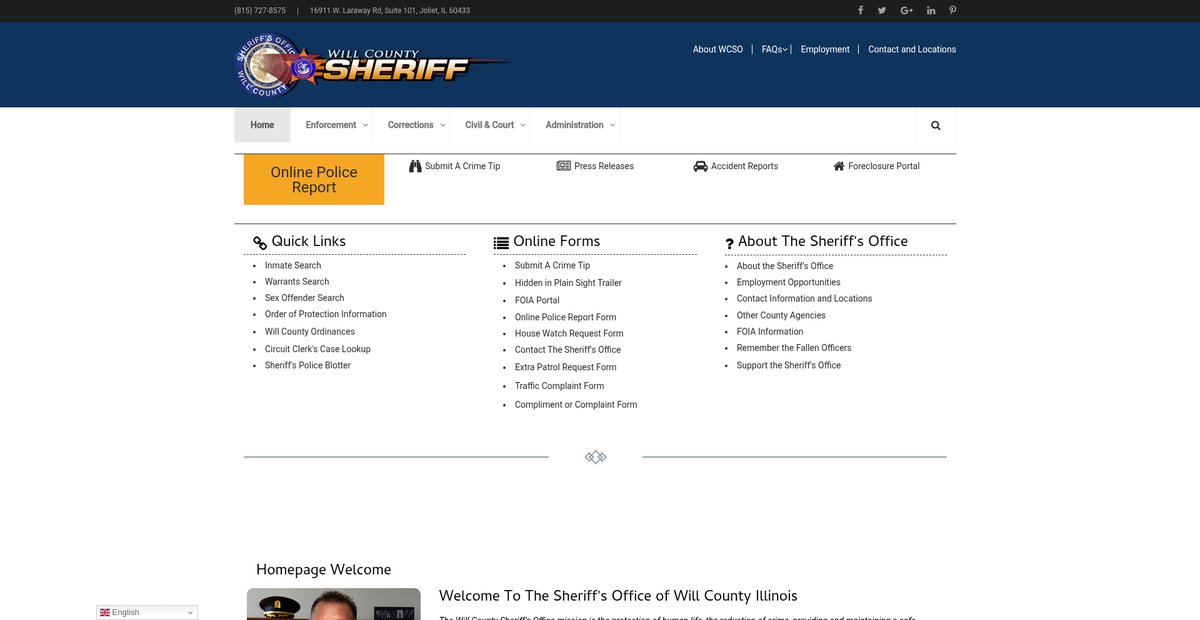This screenshot has width=1200, height=620.
Task: Open Support the Sheriff's Office link
Action: coord(789,365)
